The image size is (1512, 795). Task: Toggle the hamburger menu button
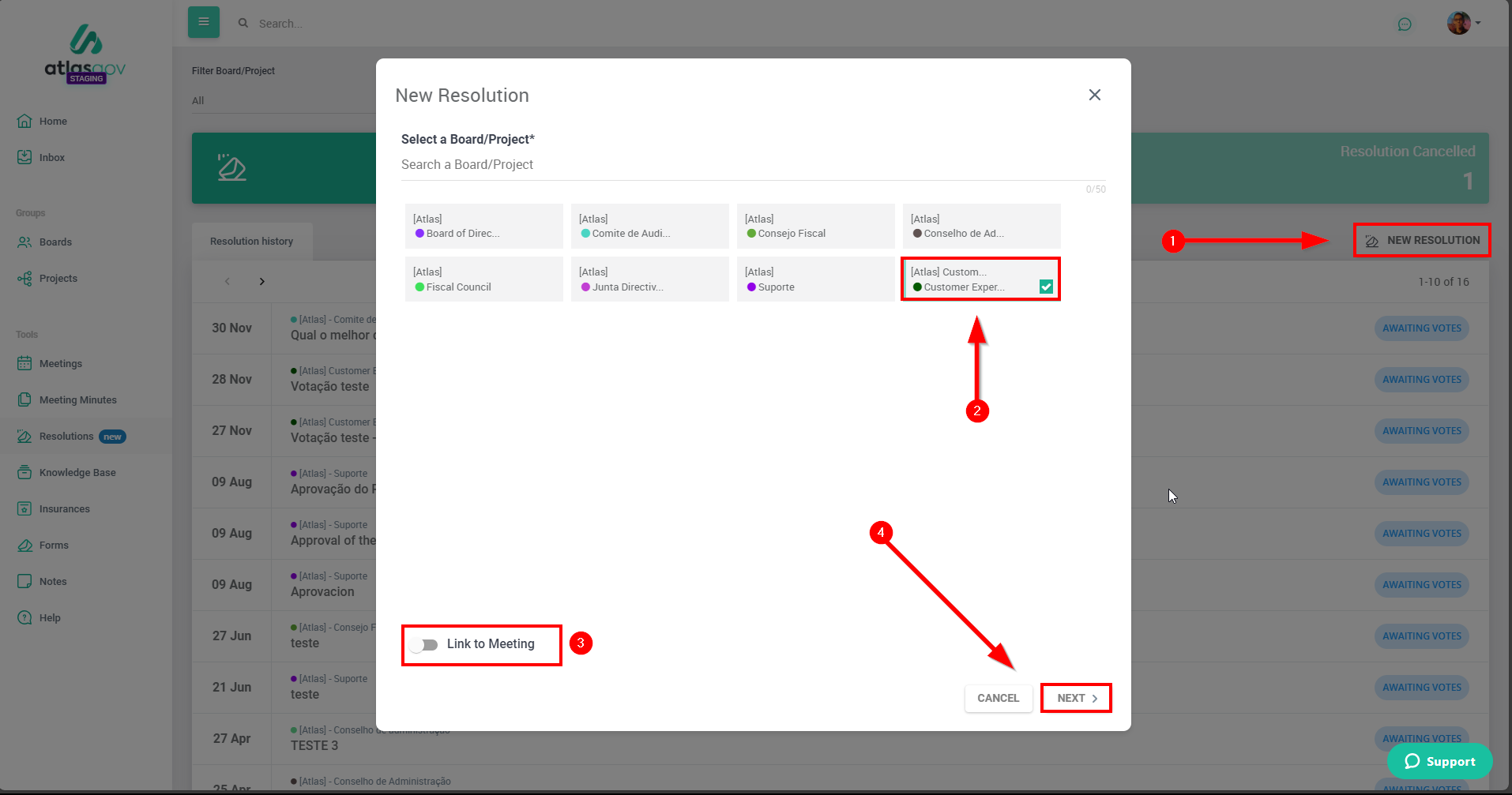tap(203, 22)
